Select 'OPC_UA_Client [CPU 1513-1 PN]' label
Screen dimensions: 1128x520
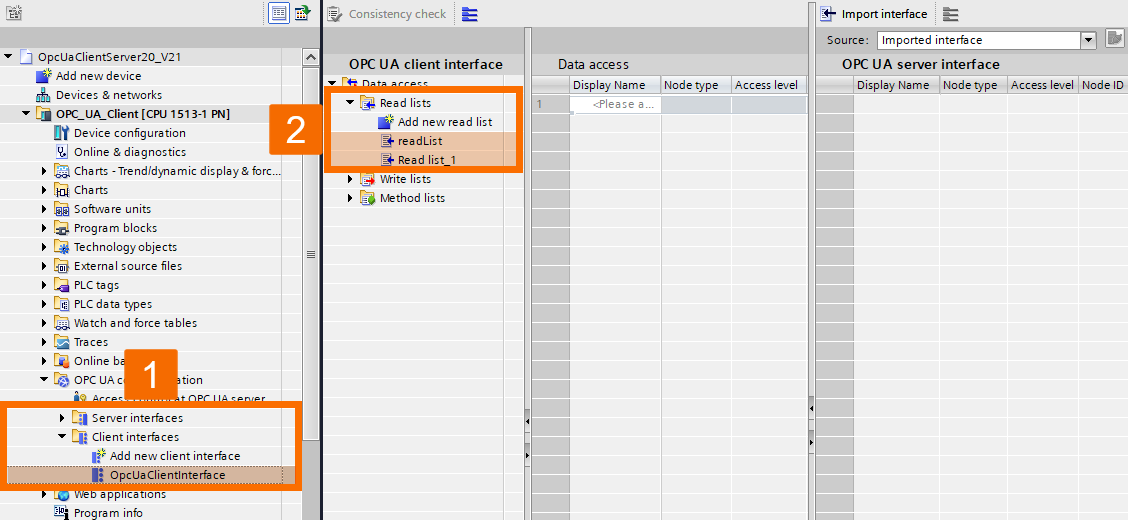(x=143, y=114)
